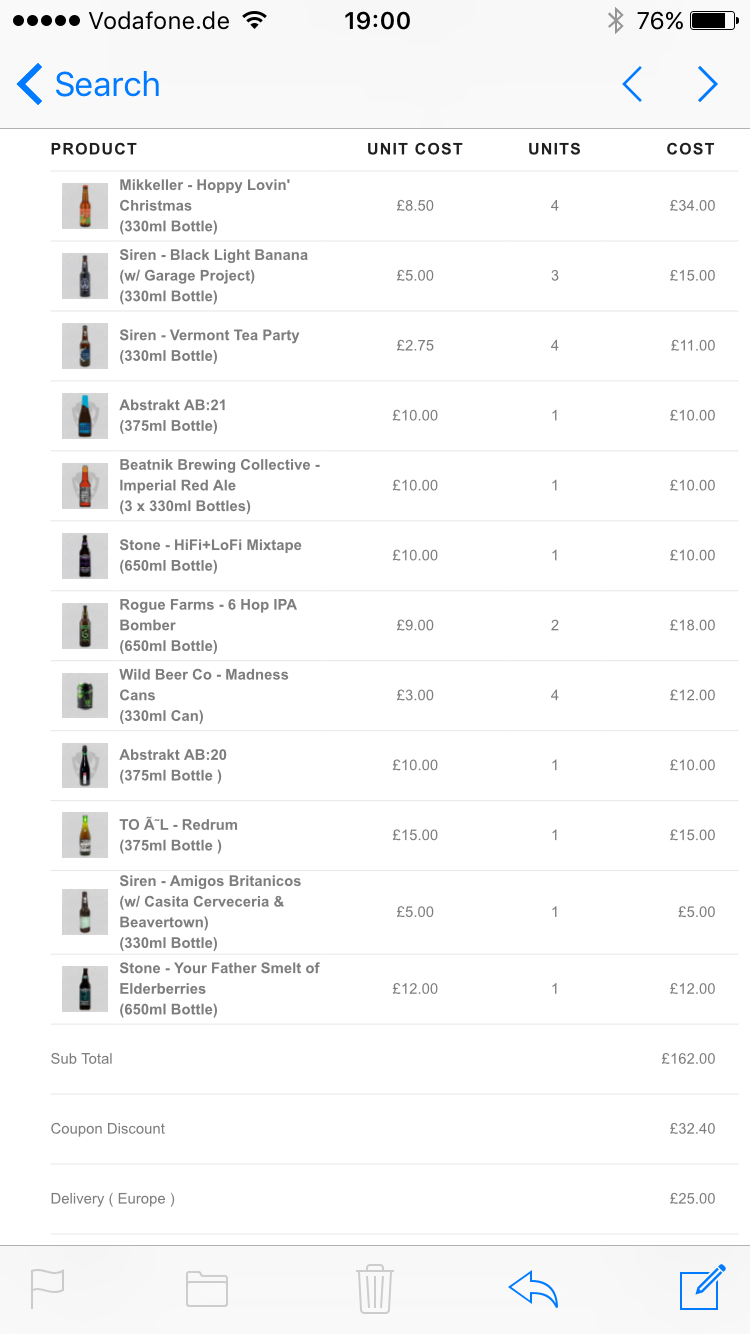750x1334 pixels.
Task: Tap the Mikkeller Hoppy Lovin' Christmas bottle thumbnail
Action: click(x=85, y=206)
